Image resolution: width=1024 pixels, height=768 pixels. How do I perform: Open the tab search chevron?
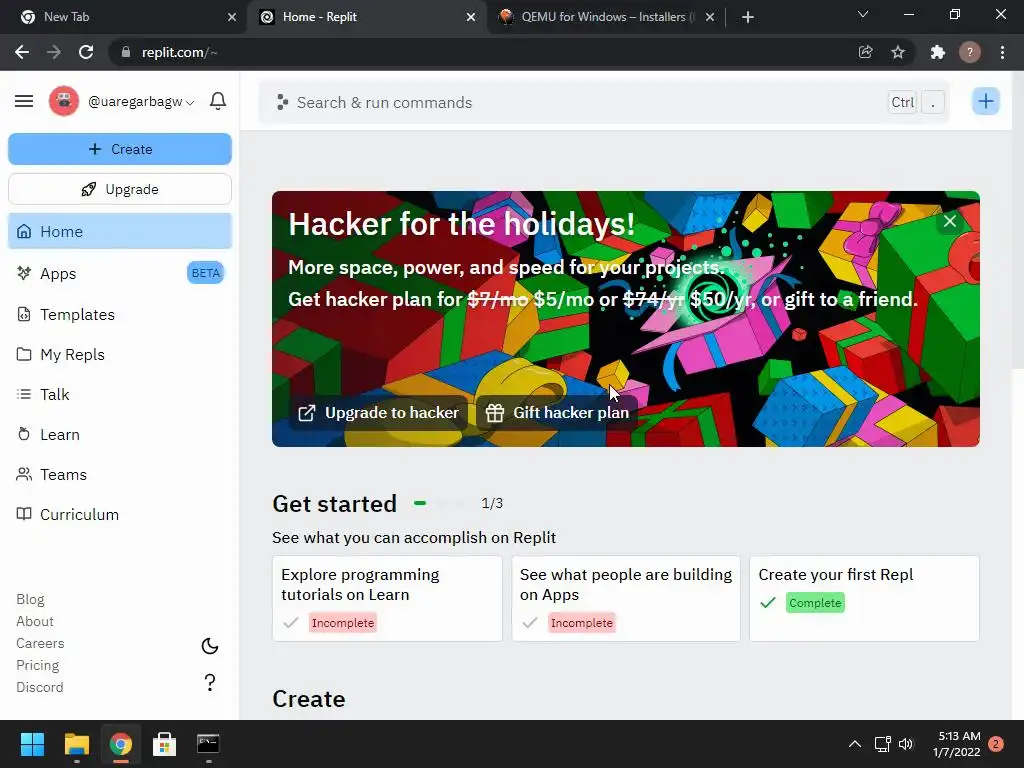(863, 14)
